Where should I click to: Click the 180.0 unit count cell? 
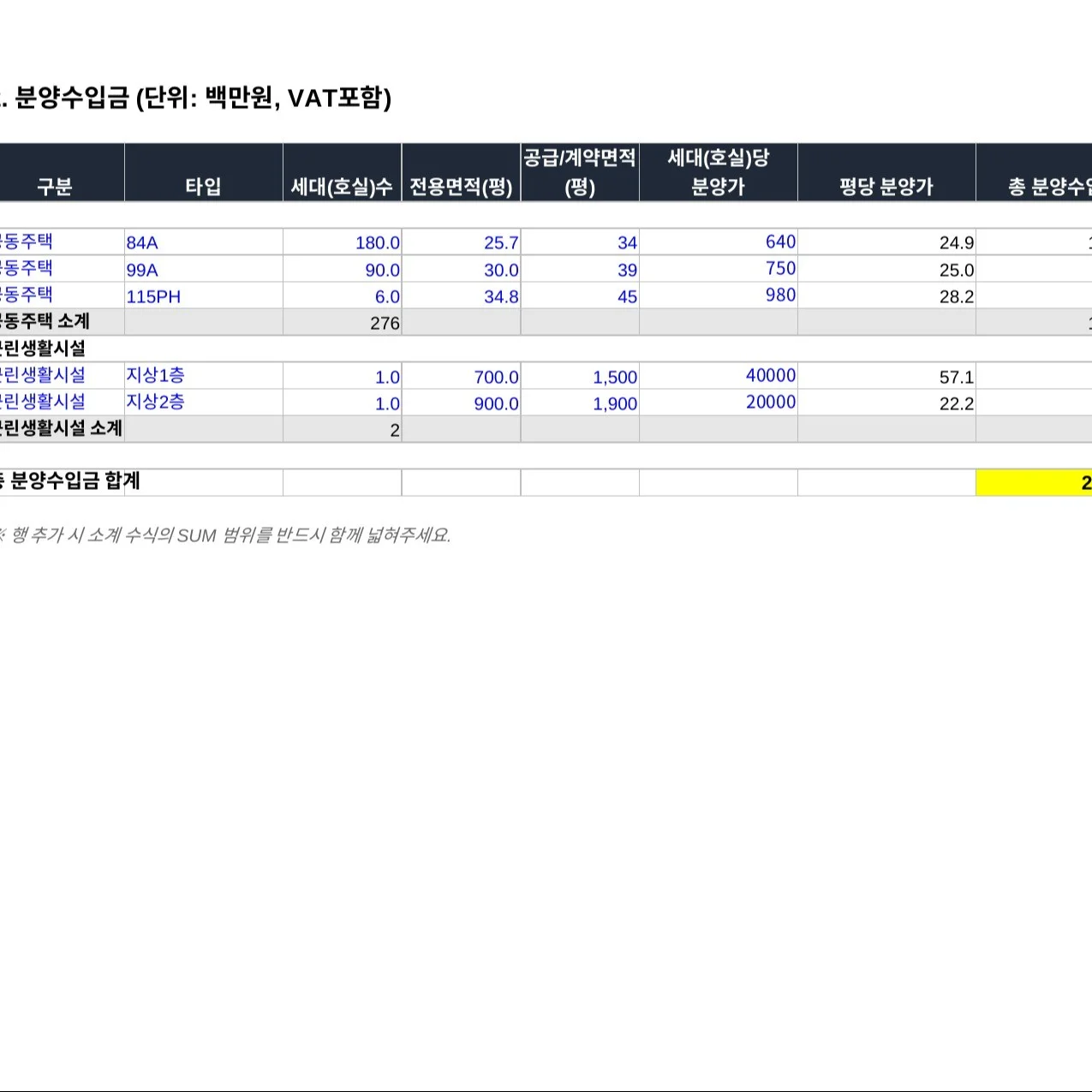click(343, 242)
